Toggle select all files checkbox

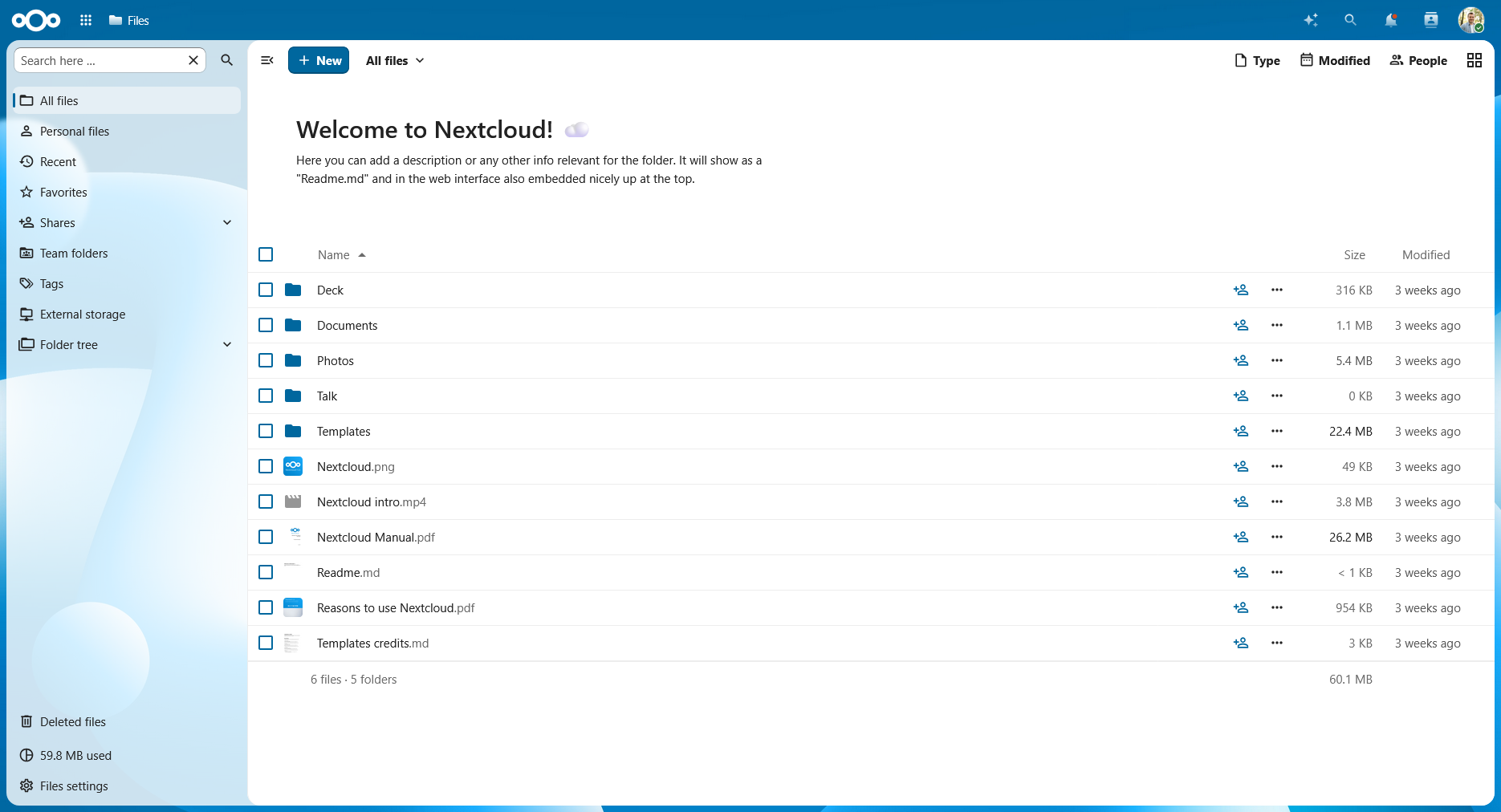[x=266, y=254]
